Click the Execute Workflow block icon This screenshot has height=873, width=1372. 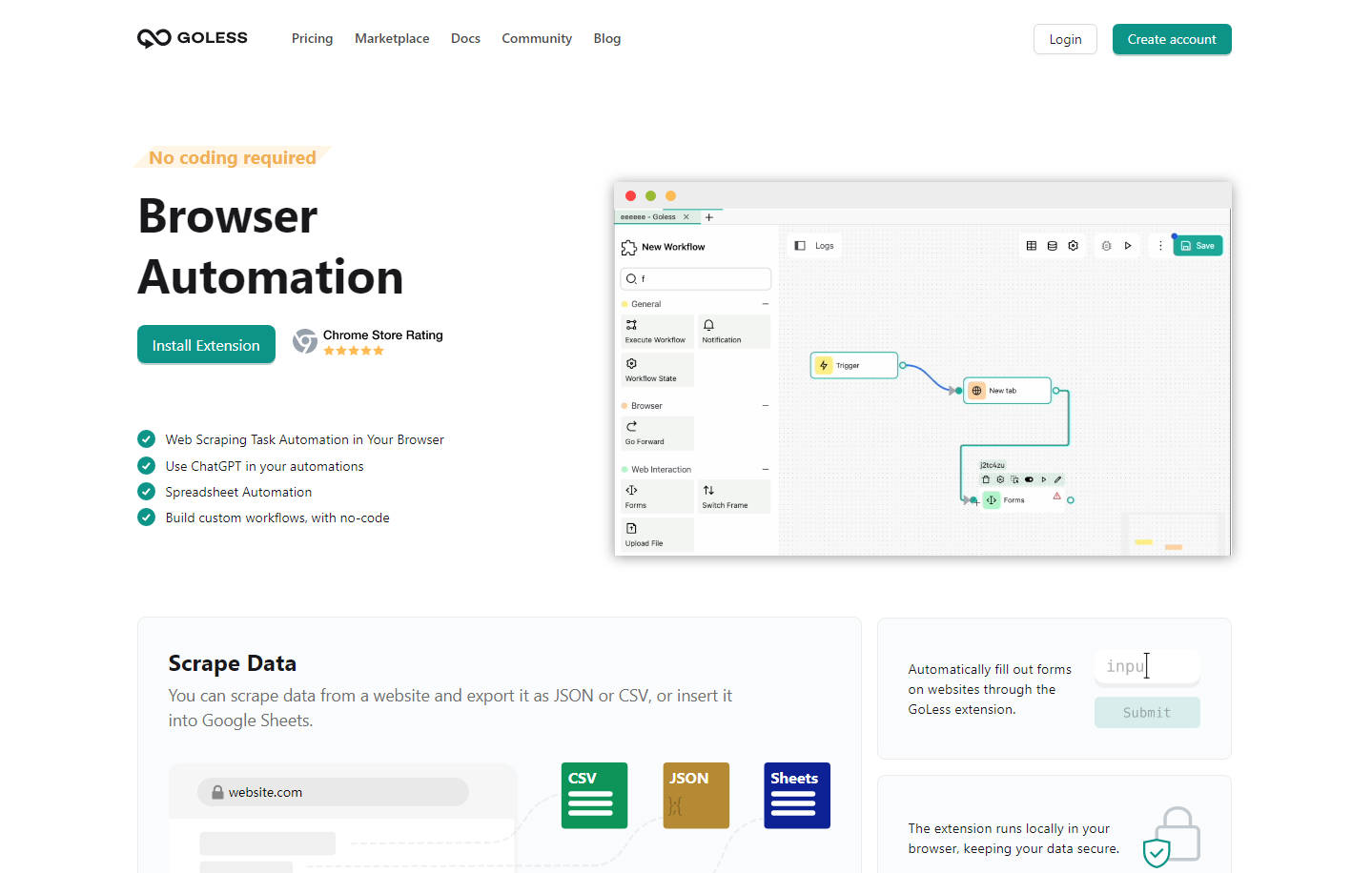(x=631, y=326)
